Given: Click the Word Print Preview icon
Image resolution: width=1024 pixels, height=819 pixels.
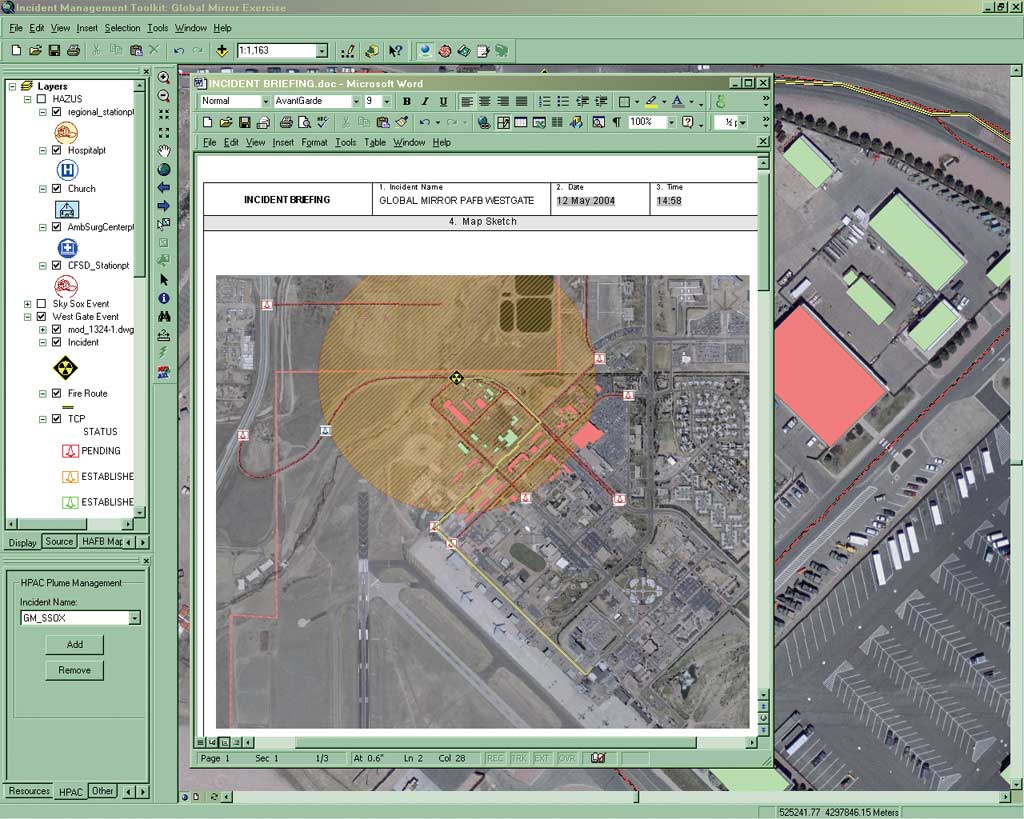Looking at the screenshot, I should tap(304, 122).
